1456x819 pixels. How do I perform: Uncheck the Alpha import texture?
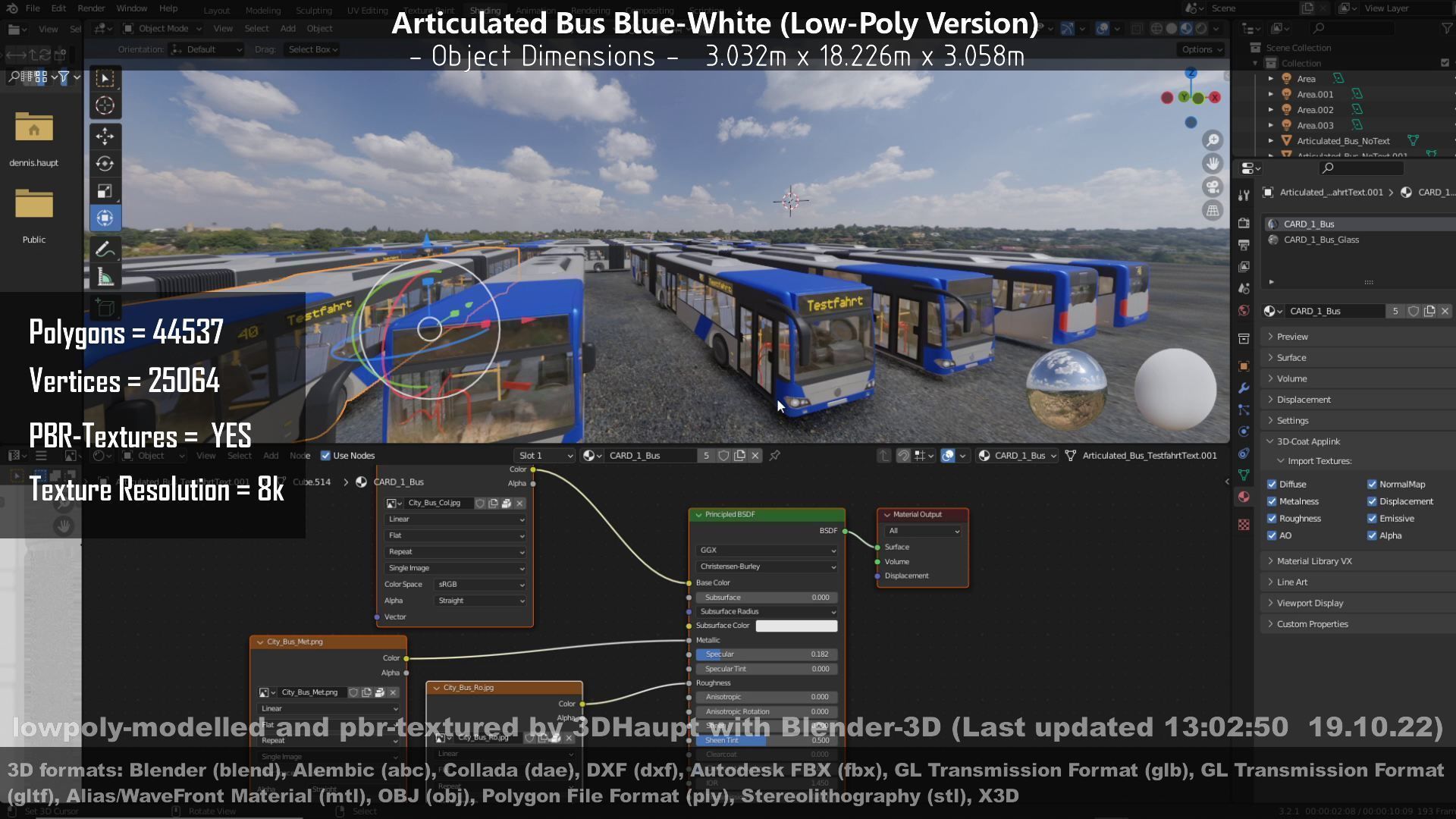[1372, 535]
